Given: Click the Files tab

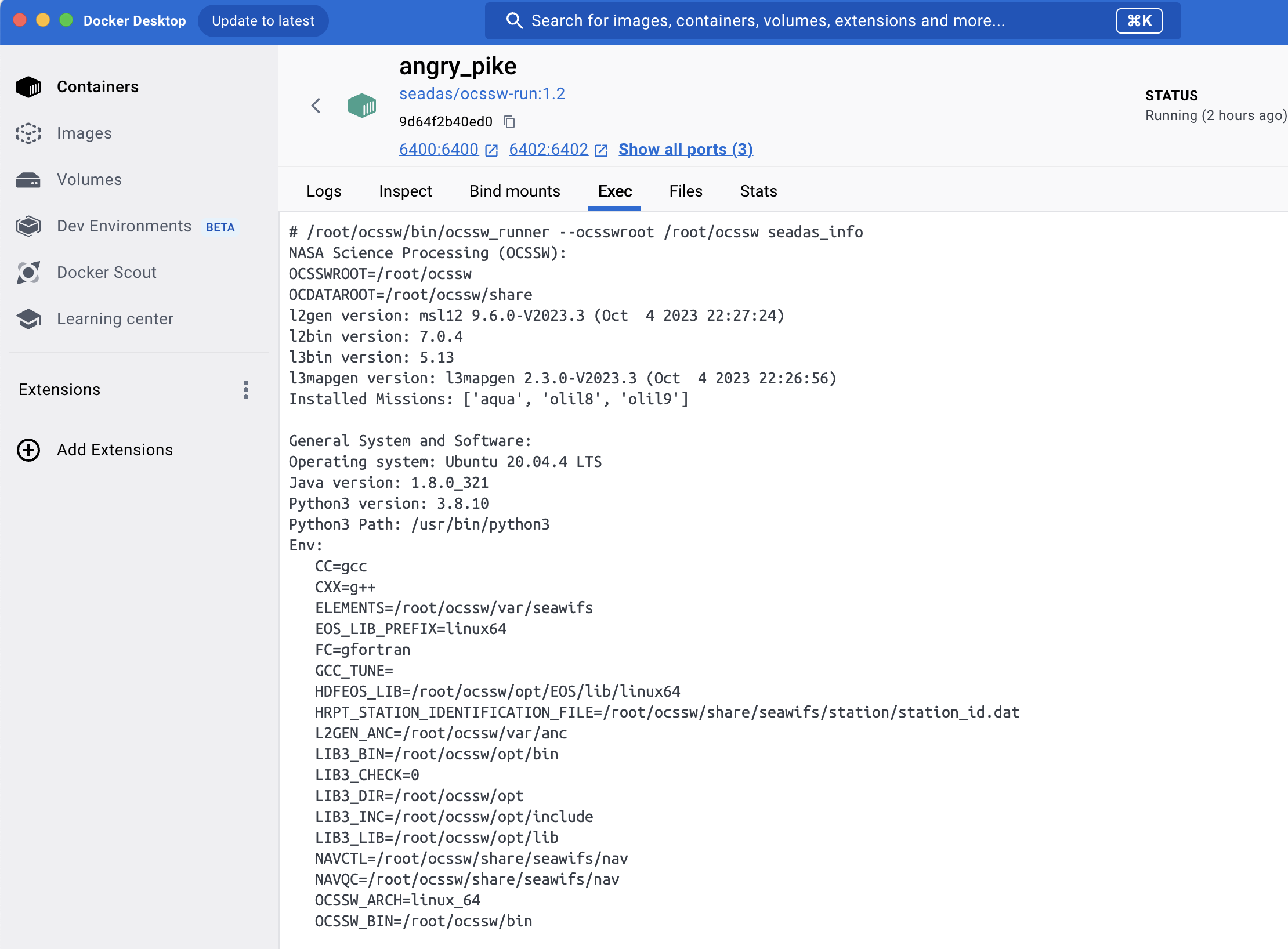Looking at the screenshot, I should 685,191.
